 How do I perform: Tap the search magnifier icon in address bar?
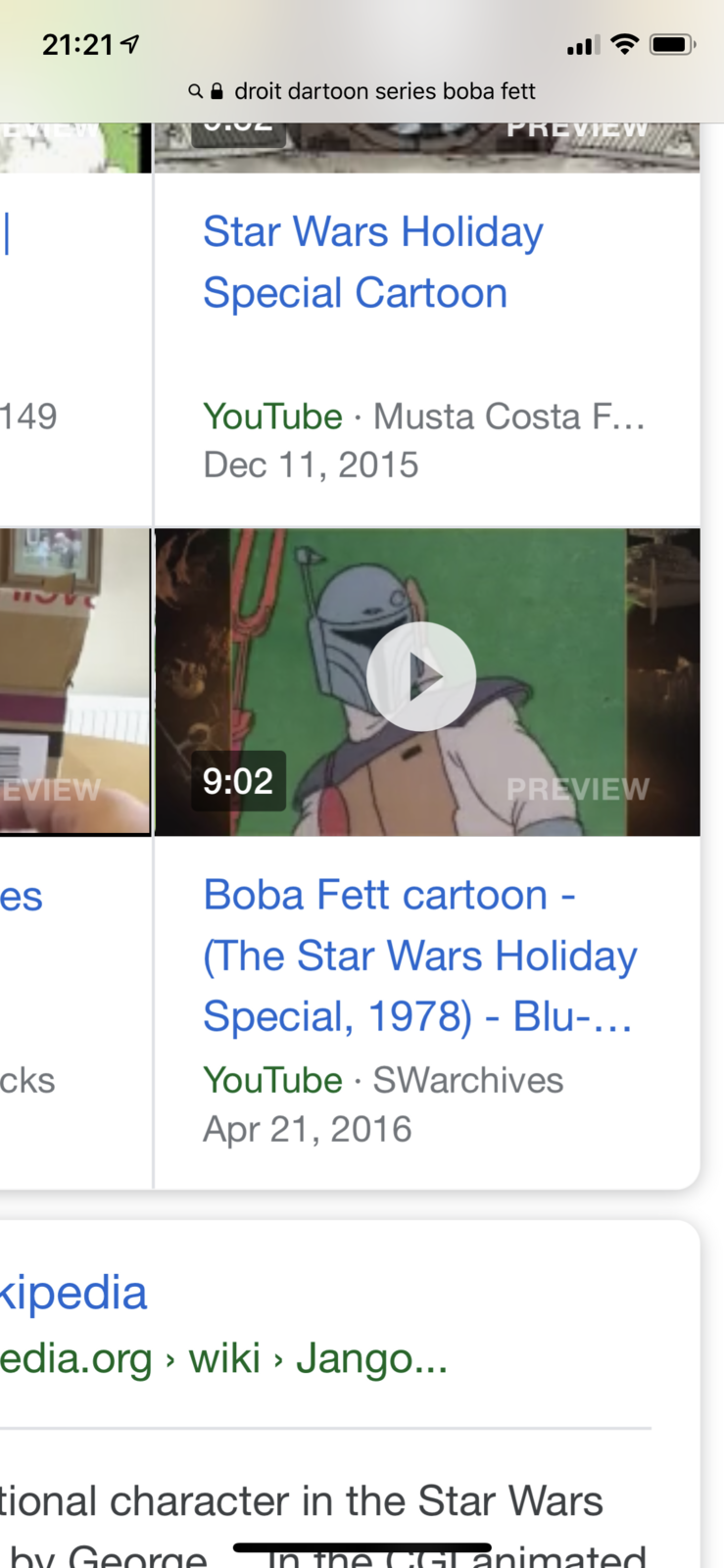[x=195, y=91]
